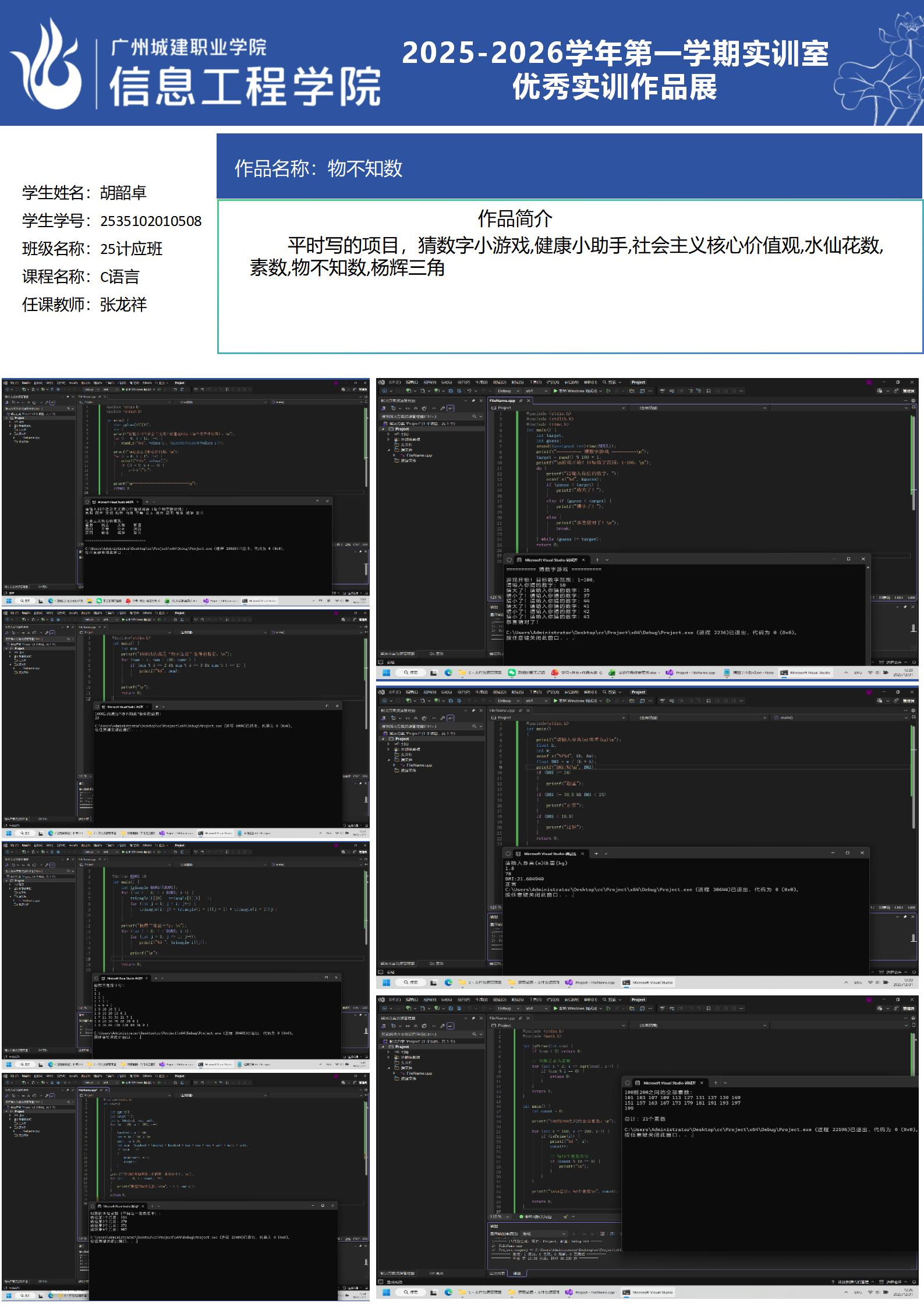924x1307 pixels.
Task: Expand 引用 node in prime-number Solution Explorer
Action: [389, 1051]
